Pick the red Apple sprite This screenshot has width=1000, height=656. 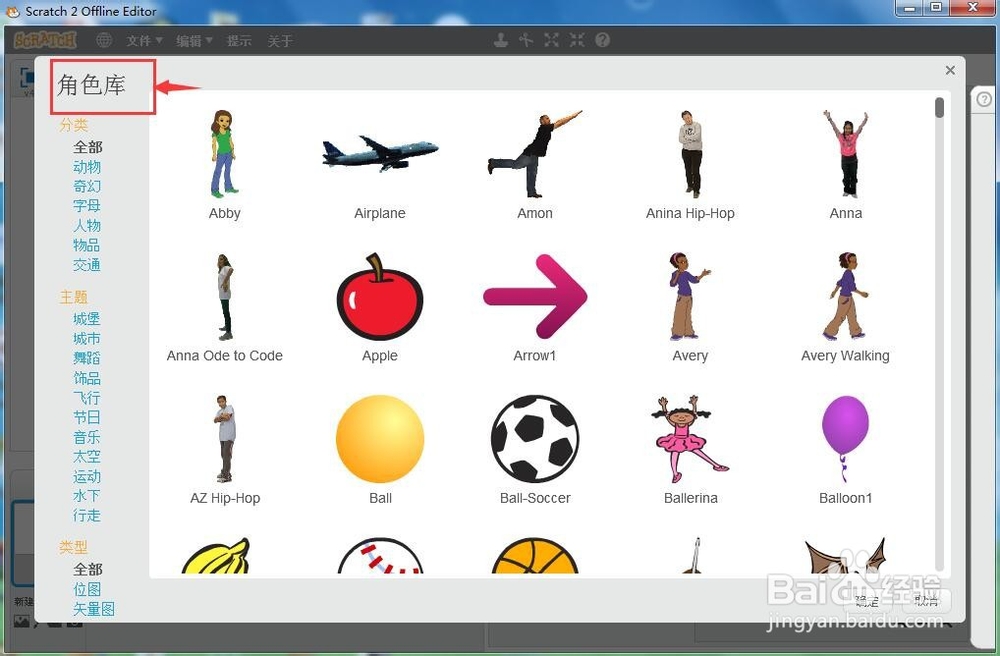379,296
